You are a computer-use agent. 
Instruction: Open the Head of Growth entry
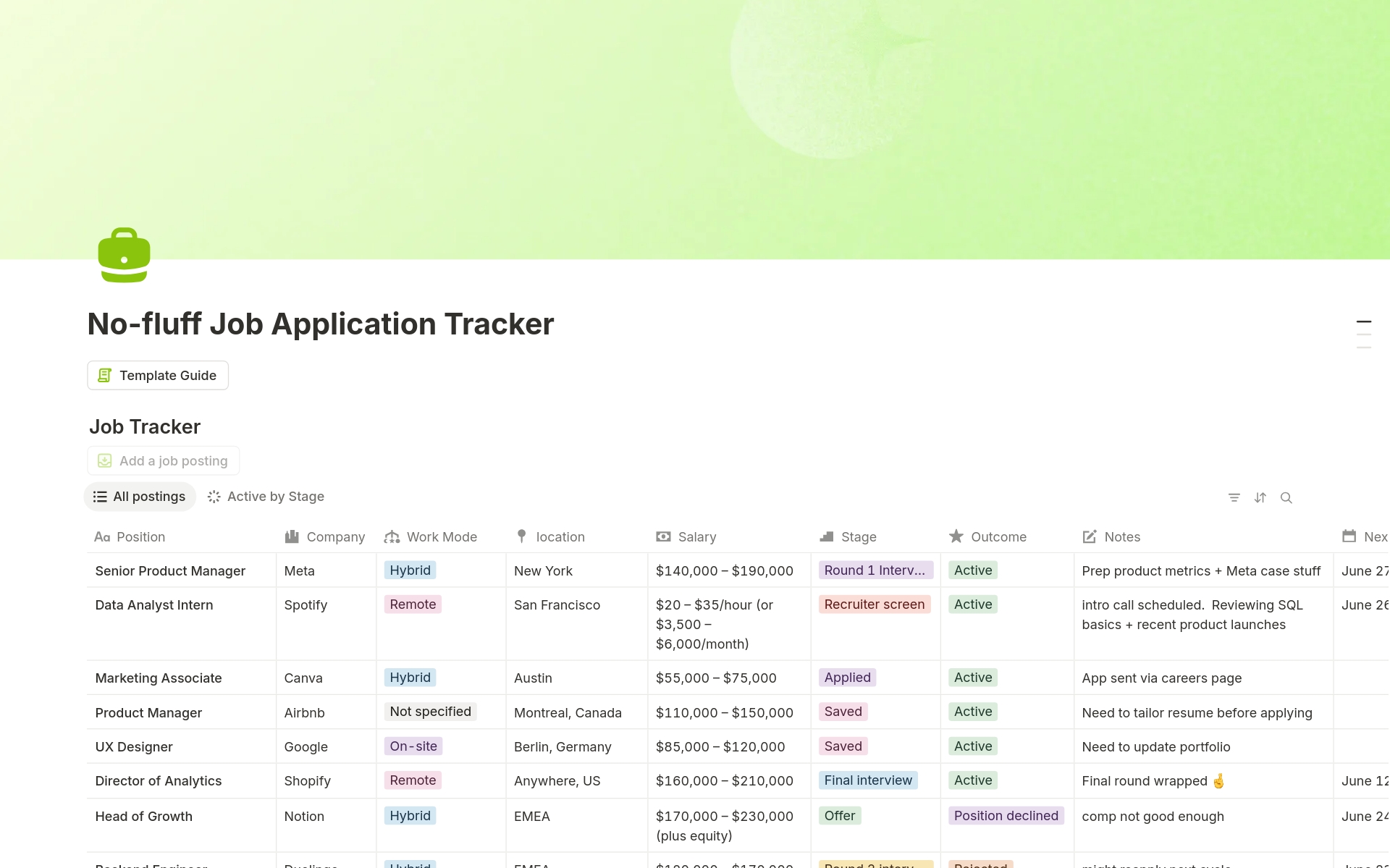(x=143, y=816)
